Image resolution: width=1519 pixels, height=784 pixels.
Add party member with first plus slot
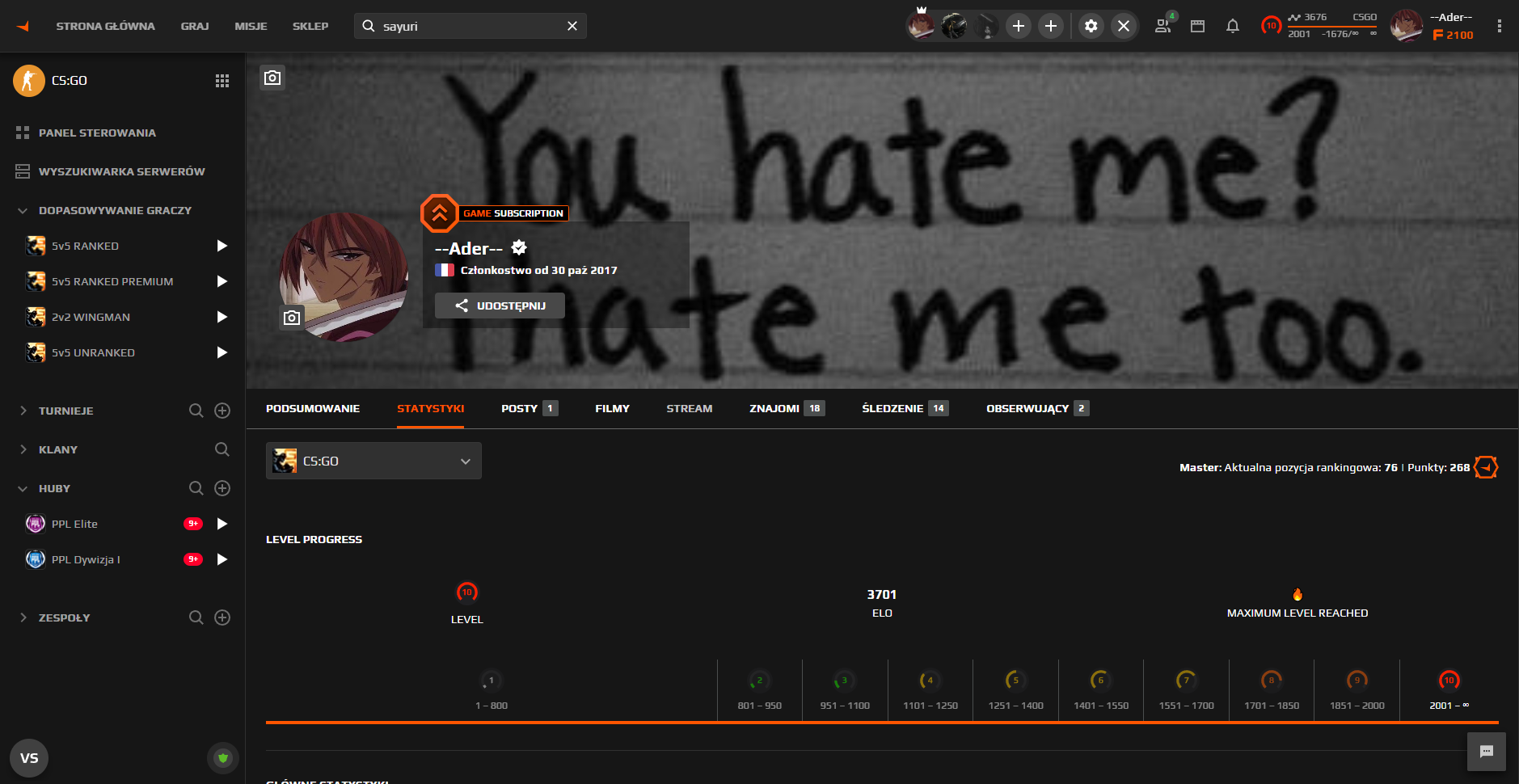click(x=1019, y=26)
